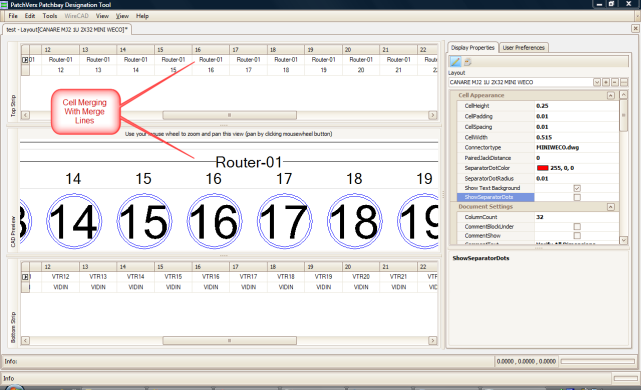Click the second-row cell 17 in Top Strip
Screen dimensions: 641x390
[248, 70]
